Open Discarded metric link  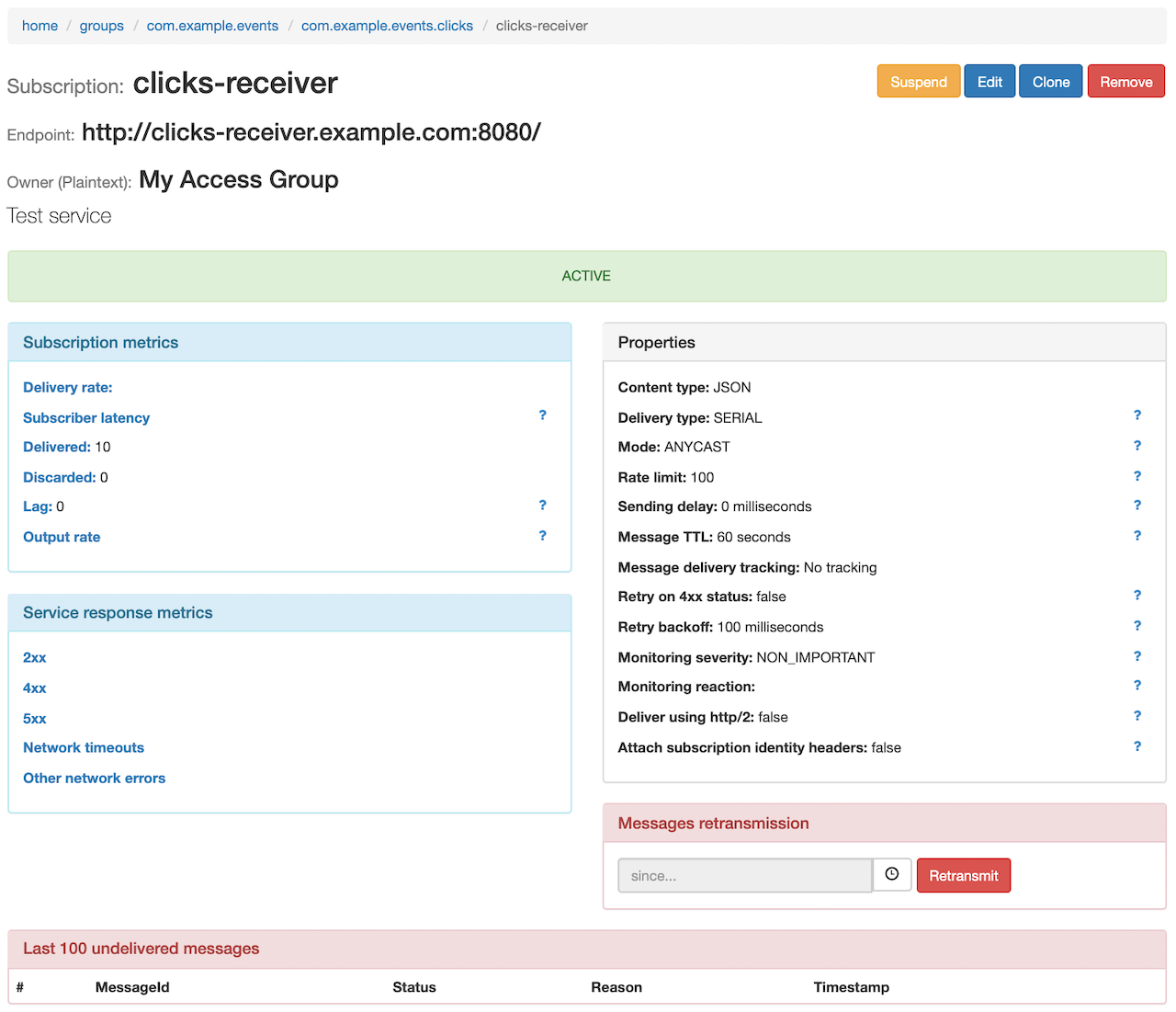click(60, 477)
